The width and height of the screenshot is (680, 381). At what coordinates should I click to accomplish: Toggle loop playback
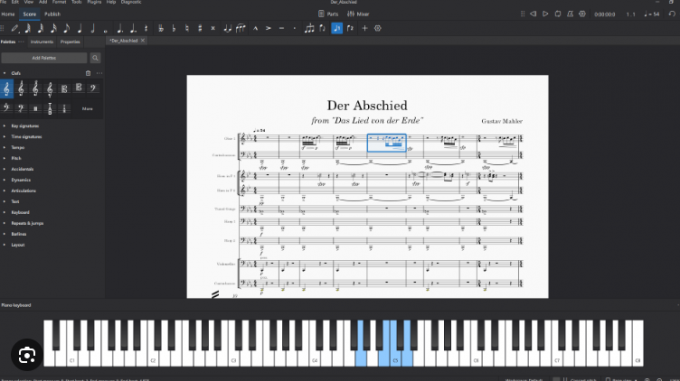click(558, 14)
